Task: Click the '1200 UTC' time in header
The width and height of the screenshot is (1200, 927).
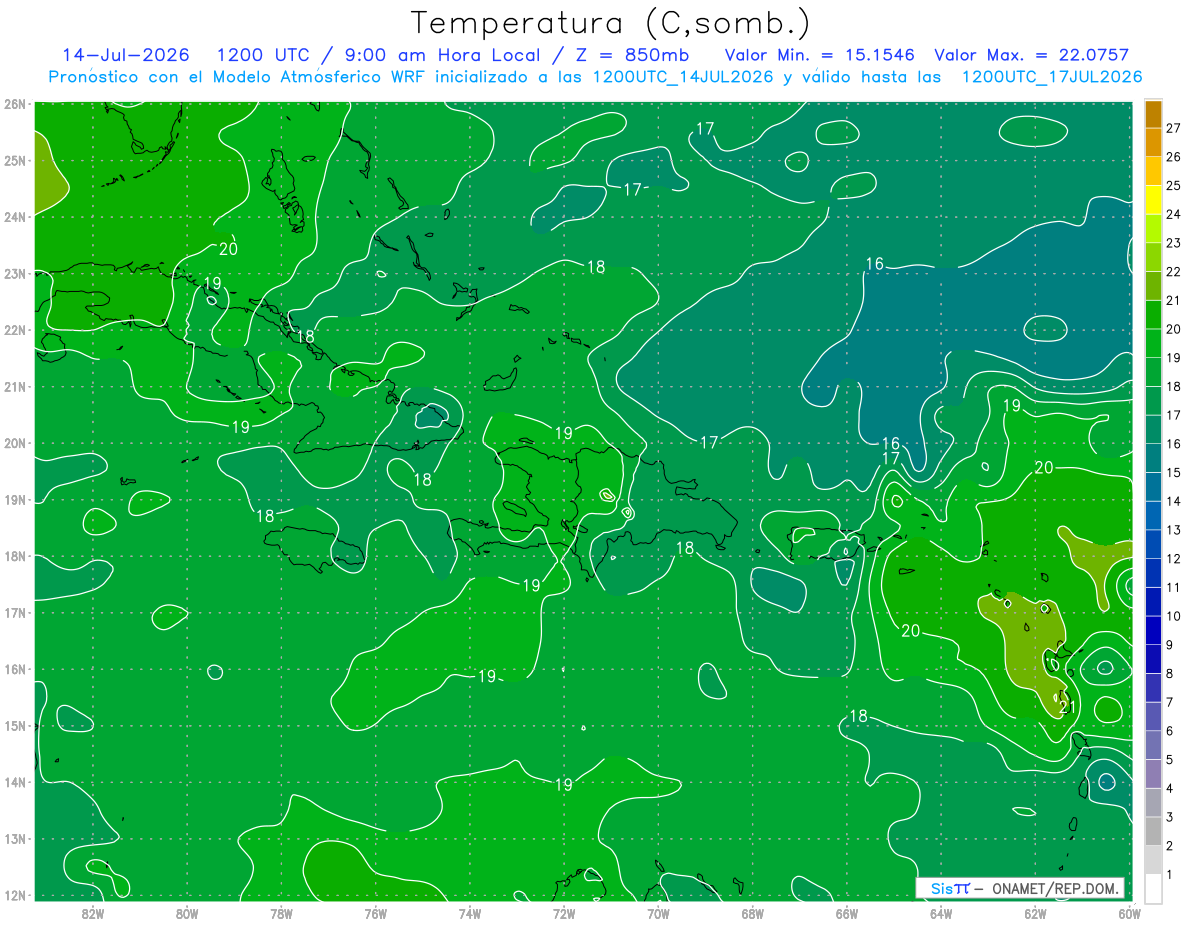Action: tap(265, 55)
